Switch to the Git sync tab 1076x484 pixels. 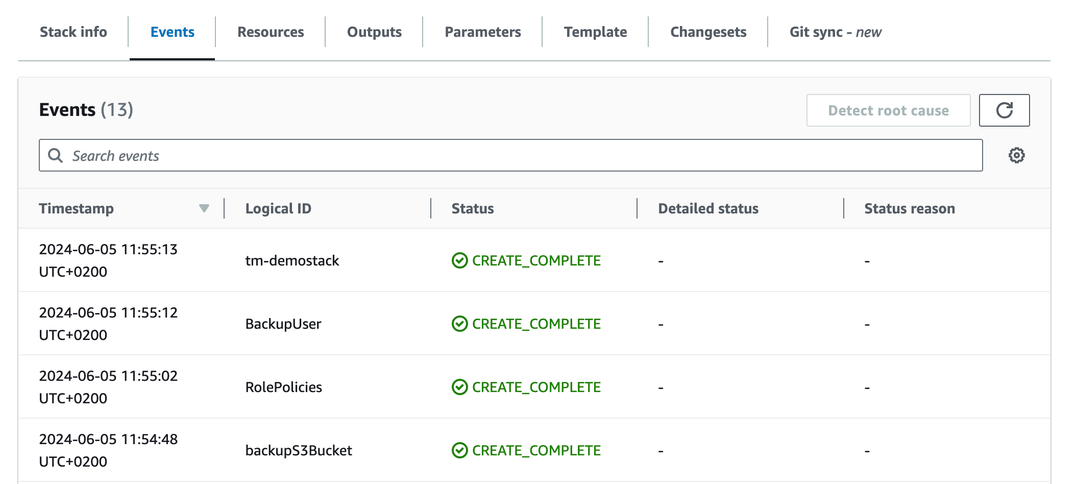click(x=835, y=32)
